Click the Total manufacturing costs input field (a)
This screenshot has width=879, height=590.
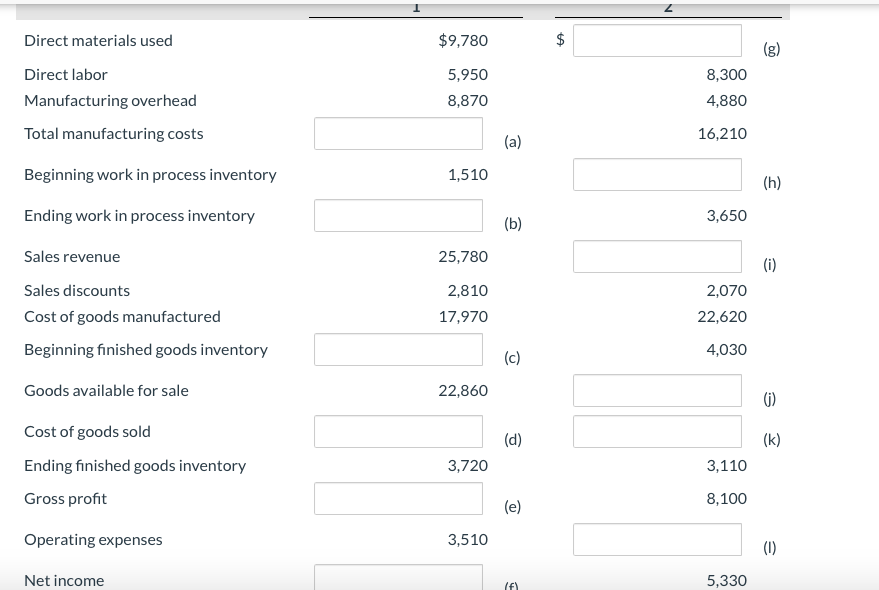[x=398, y=133]
